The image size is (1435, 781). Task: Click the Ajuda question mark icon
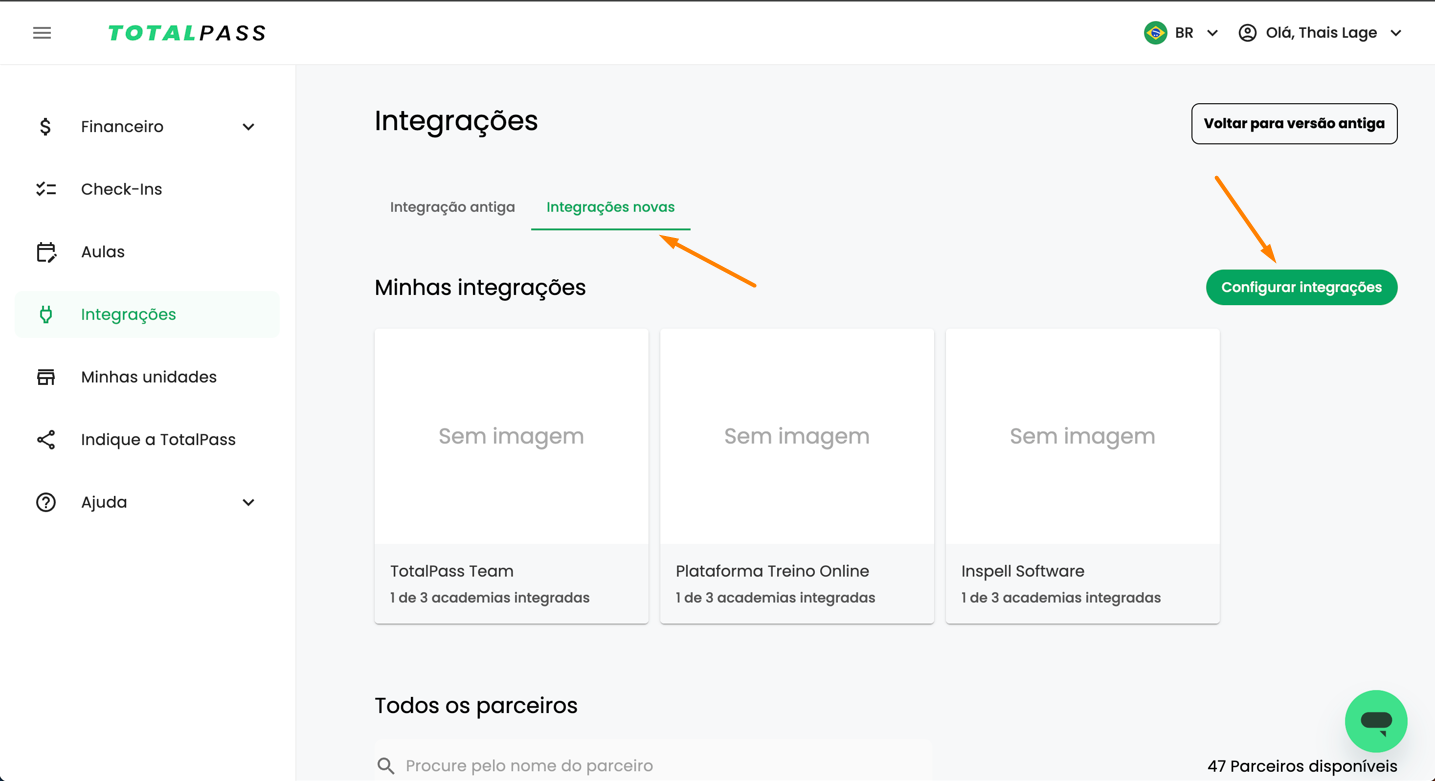(x=46, y=502)
